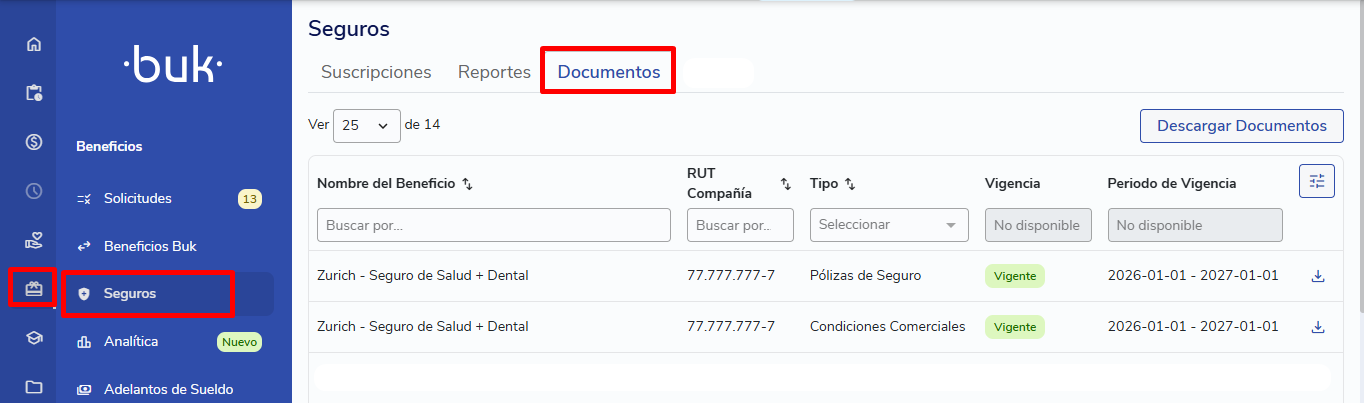Viewport: 1364px width, 403px height.
Task: Click period dates in Condiciones Comerciales row
Action: tap(1193, 327)
